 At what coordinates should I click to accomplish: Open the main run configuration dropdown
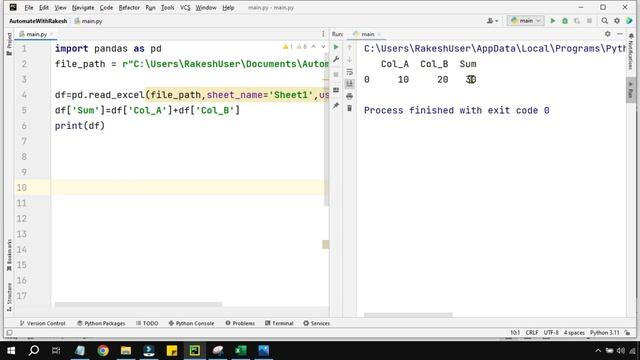pos(525,21)
